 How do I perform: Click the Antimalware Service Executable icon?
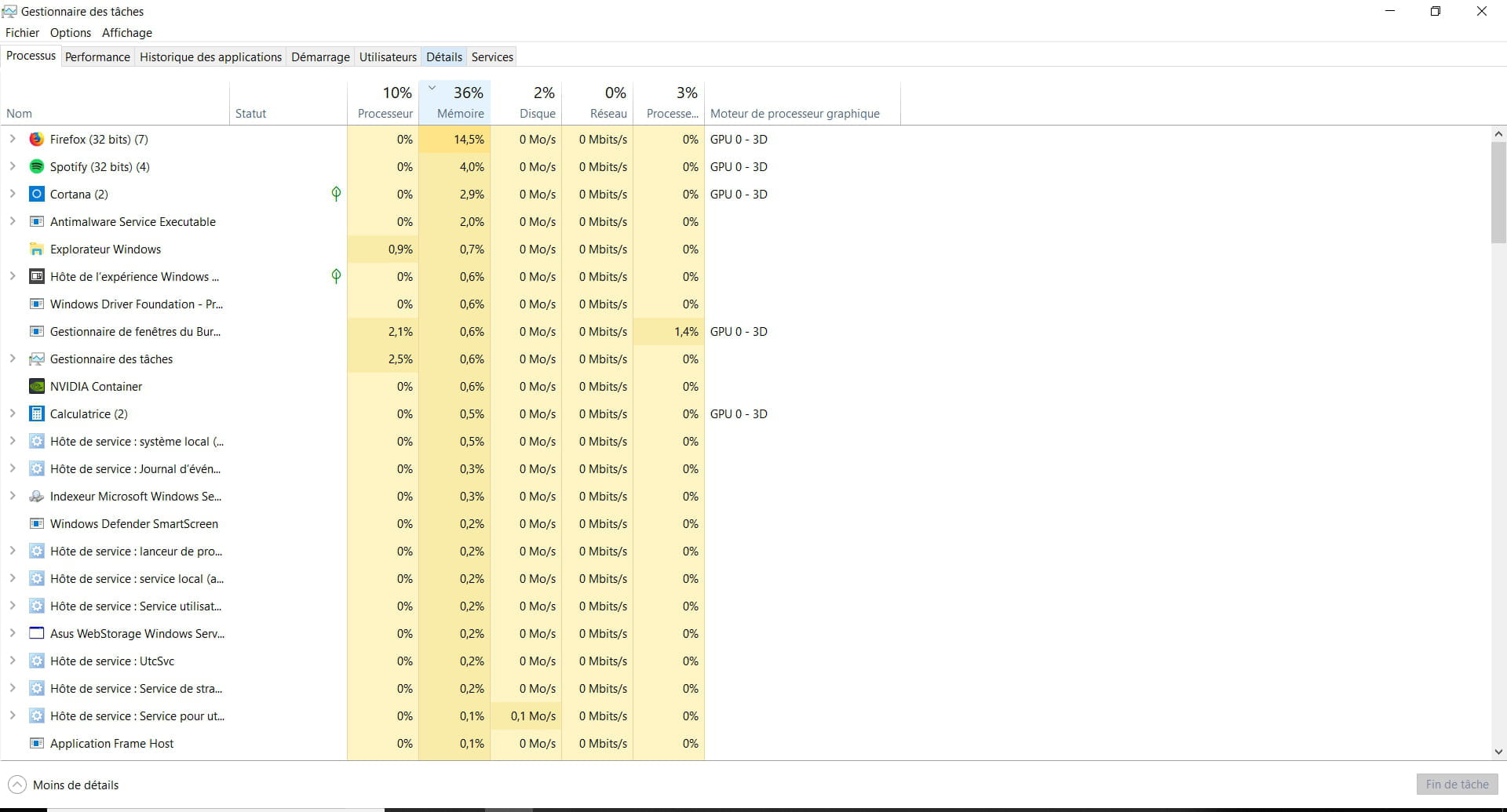coord(36,221)
